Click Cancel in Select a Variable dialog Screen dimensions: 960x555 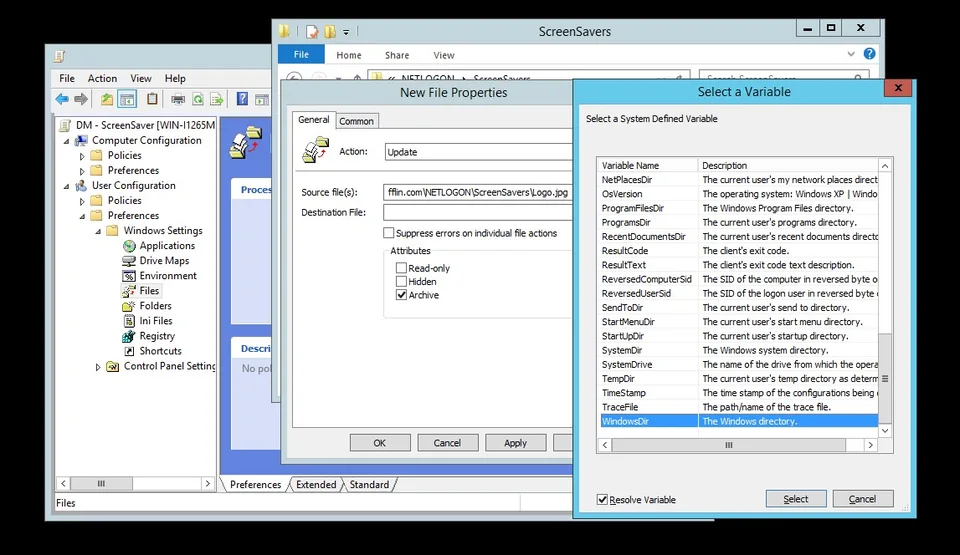pyautogui.click(x=862, y=499)
